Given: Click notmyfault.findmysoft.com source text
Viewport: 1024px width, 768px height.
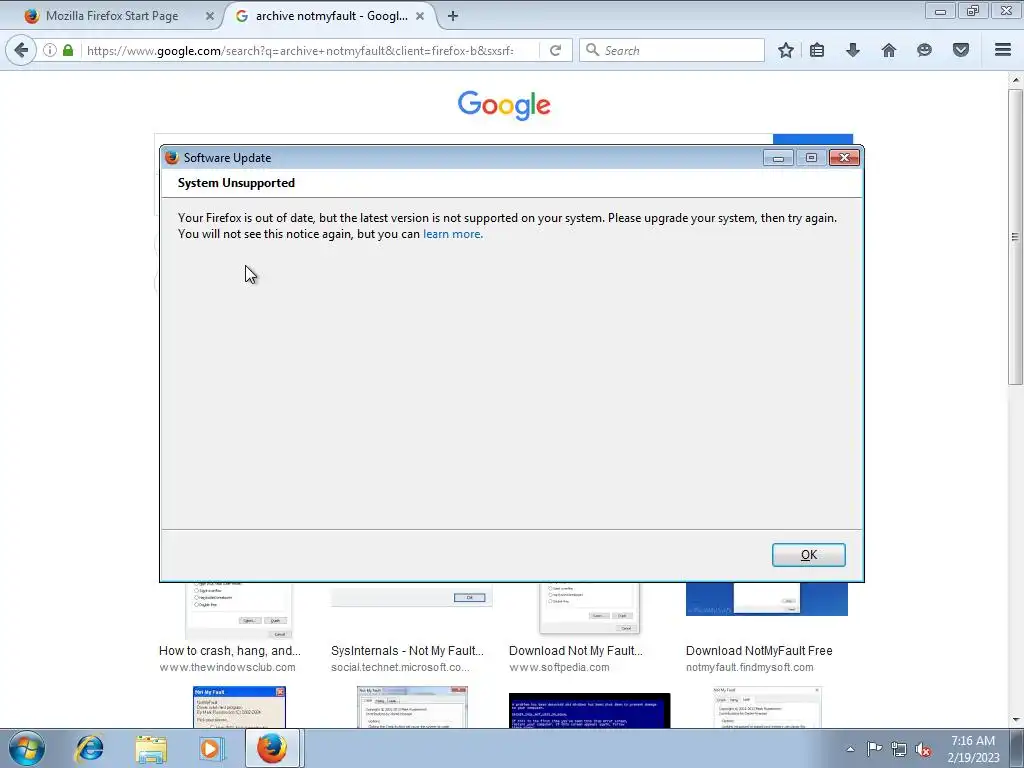Looking at the screenshot, I should pos(750,667).
